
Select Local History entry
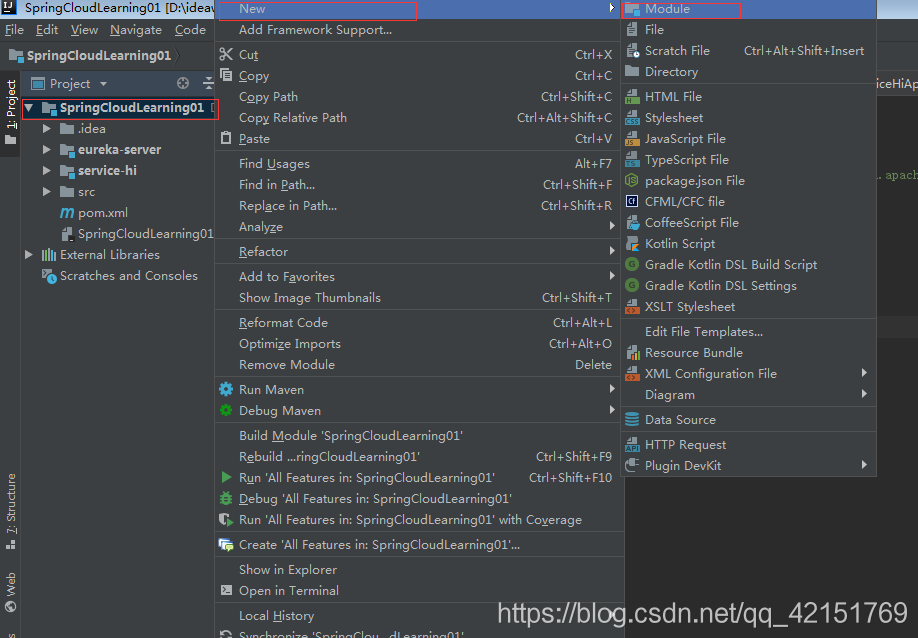point(418,615)
